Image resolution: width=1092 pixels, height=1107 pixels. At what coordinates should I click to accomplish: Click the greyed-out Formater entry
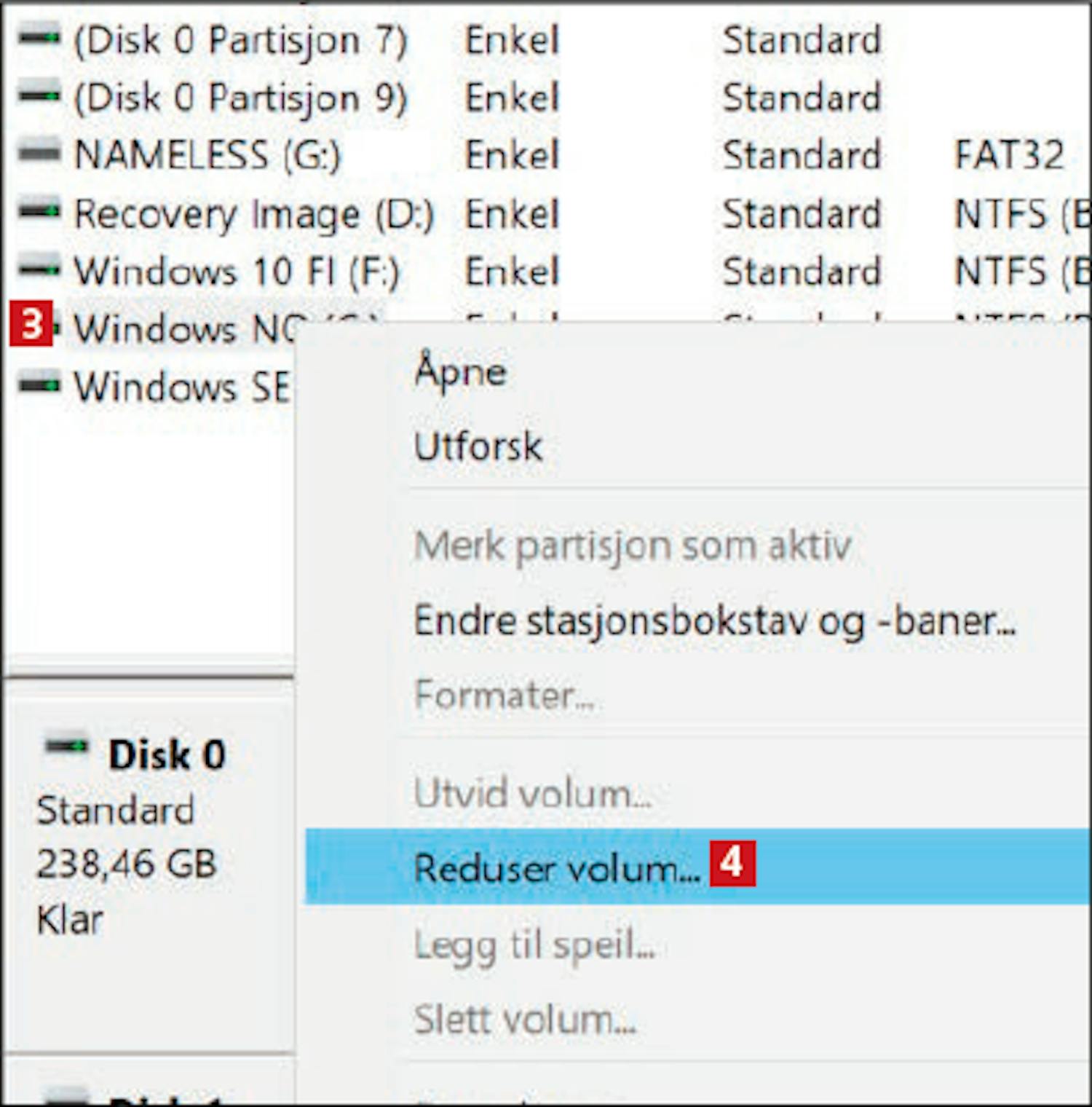pyautogui.click(x=505, y=694)
